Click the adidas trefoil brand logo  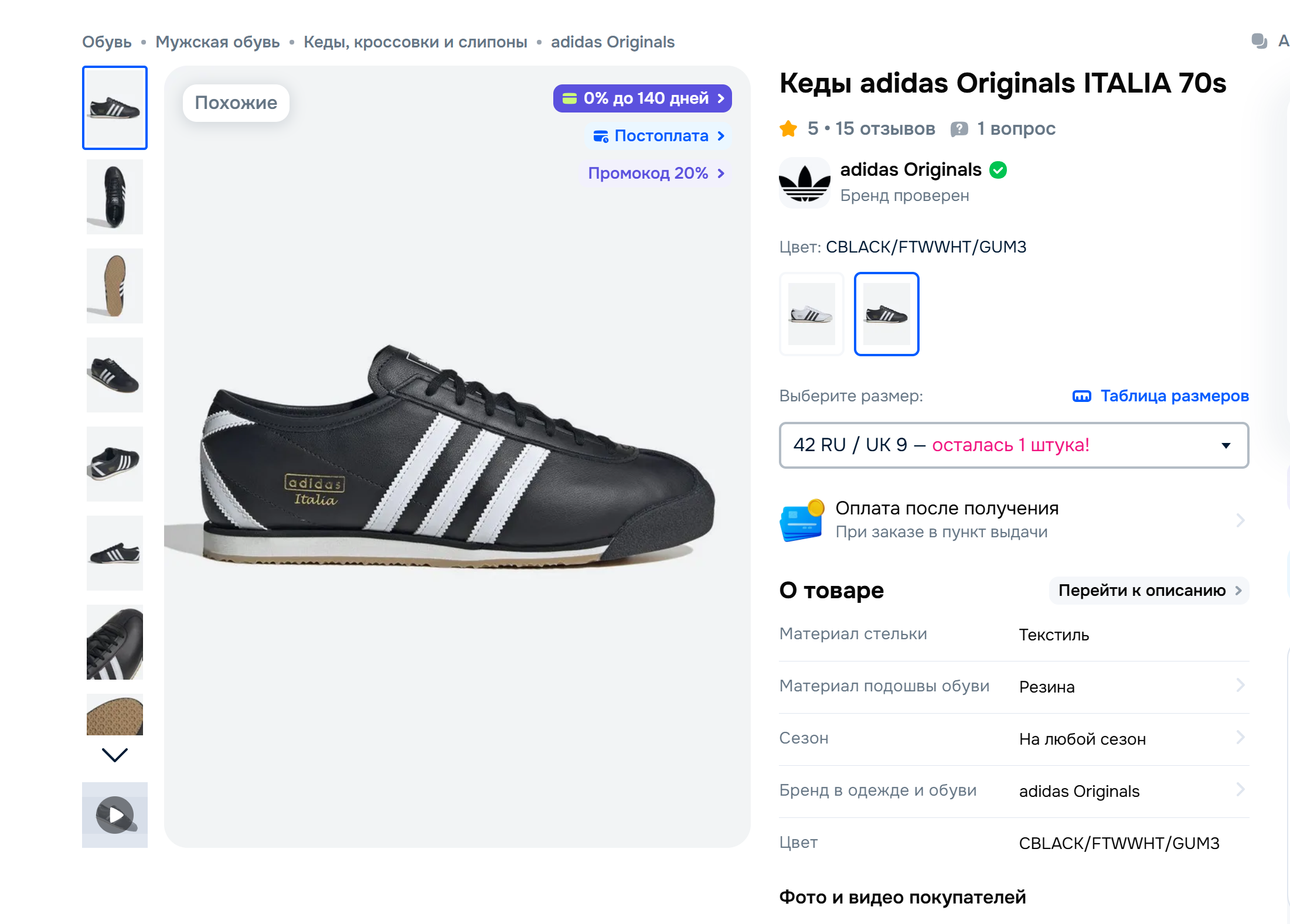click(805, 183)
